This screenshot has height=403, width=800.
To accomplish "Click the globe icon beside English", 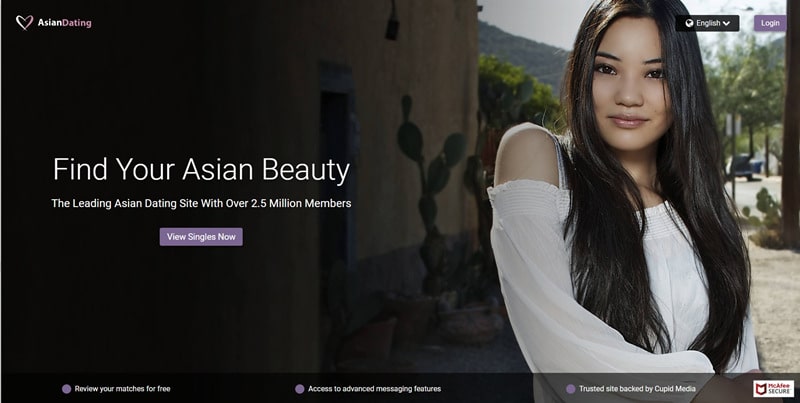I will pos(690,23).
